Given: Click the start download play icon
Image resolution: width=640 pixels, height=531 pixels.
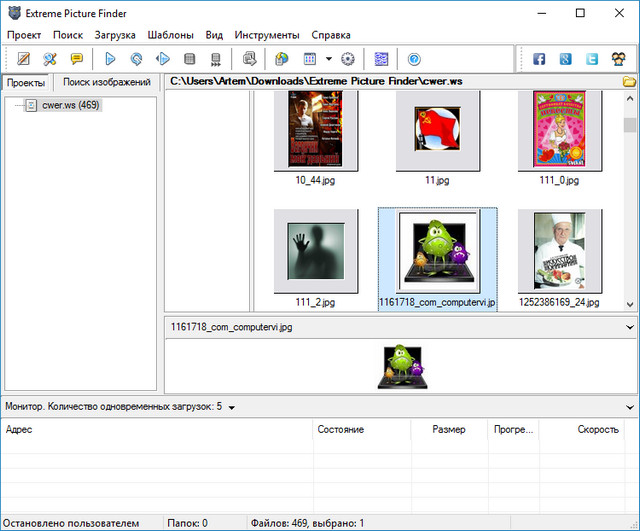Looking at the screenshot, I should pos(111,59).
